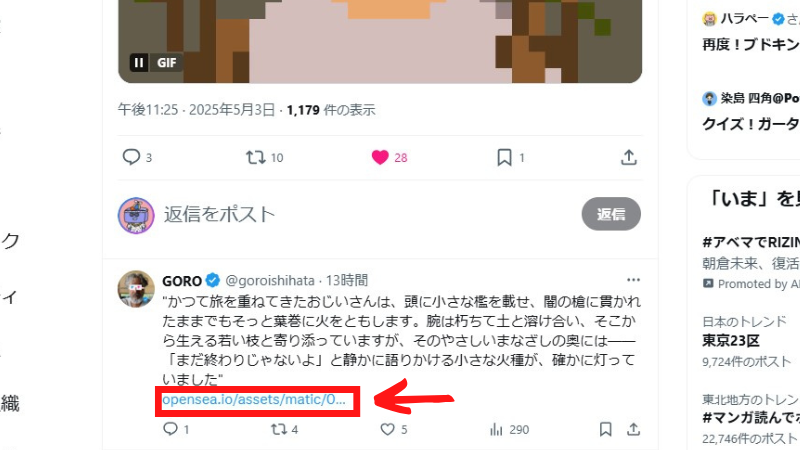The height and width of the screenshot is (450, 800).
Task: Open the opensea.io assets link
Action: [254, 399]
